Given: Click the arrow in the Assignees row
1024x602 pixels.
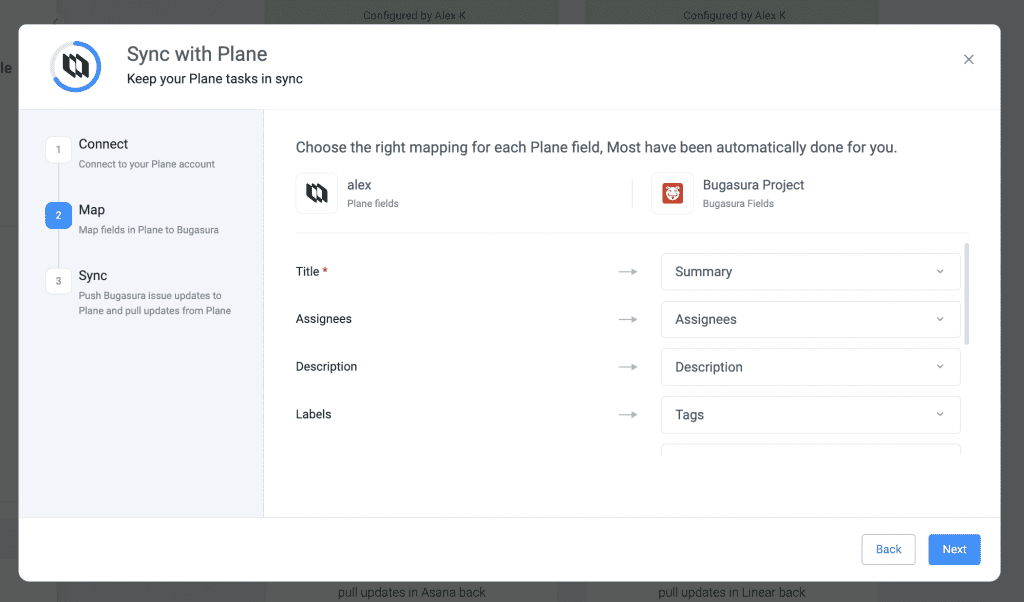Looking at the screenshot, I should [628, 319].
